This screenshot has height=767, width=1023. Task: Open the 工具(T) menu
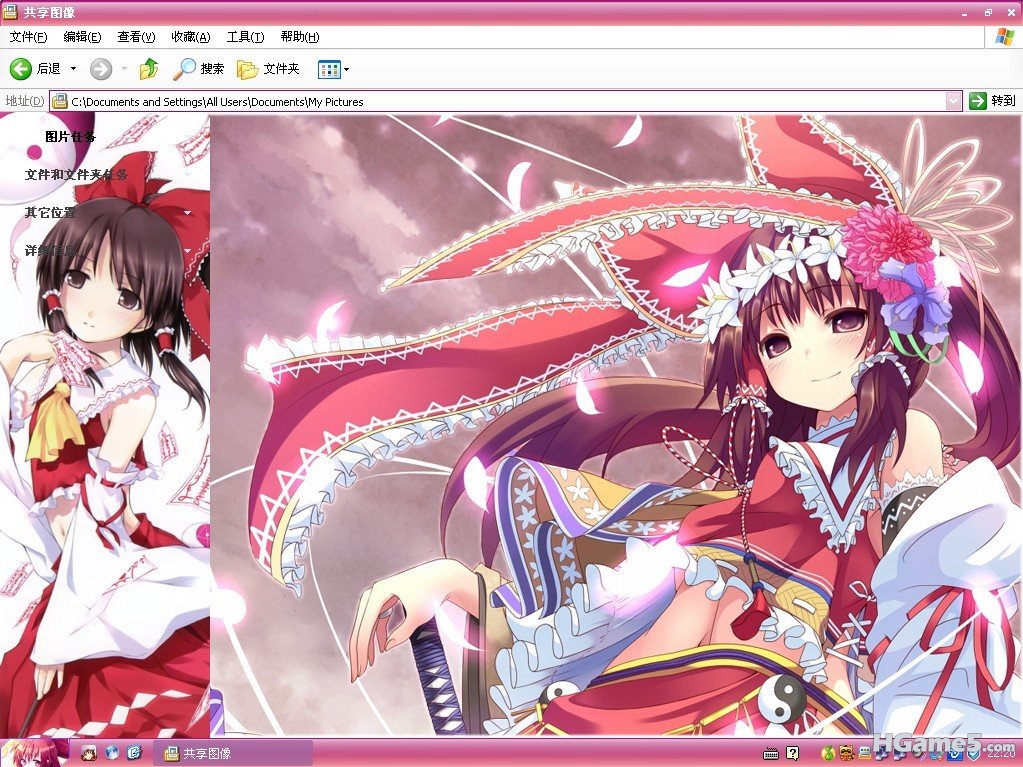coord(245,37)
